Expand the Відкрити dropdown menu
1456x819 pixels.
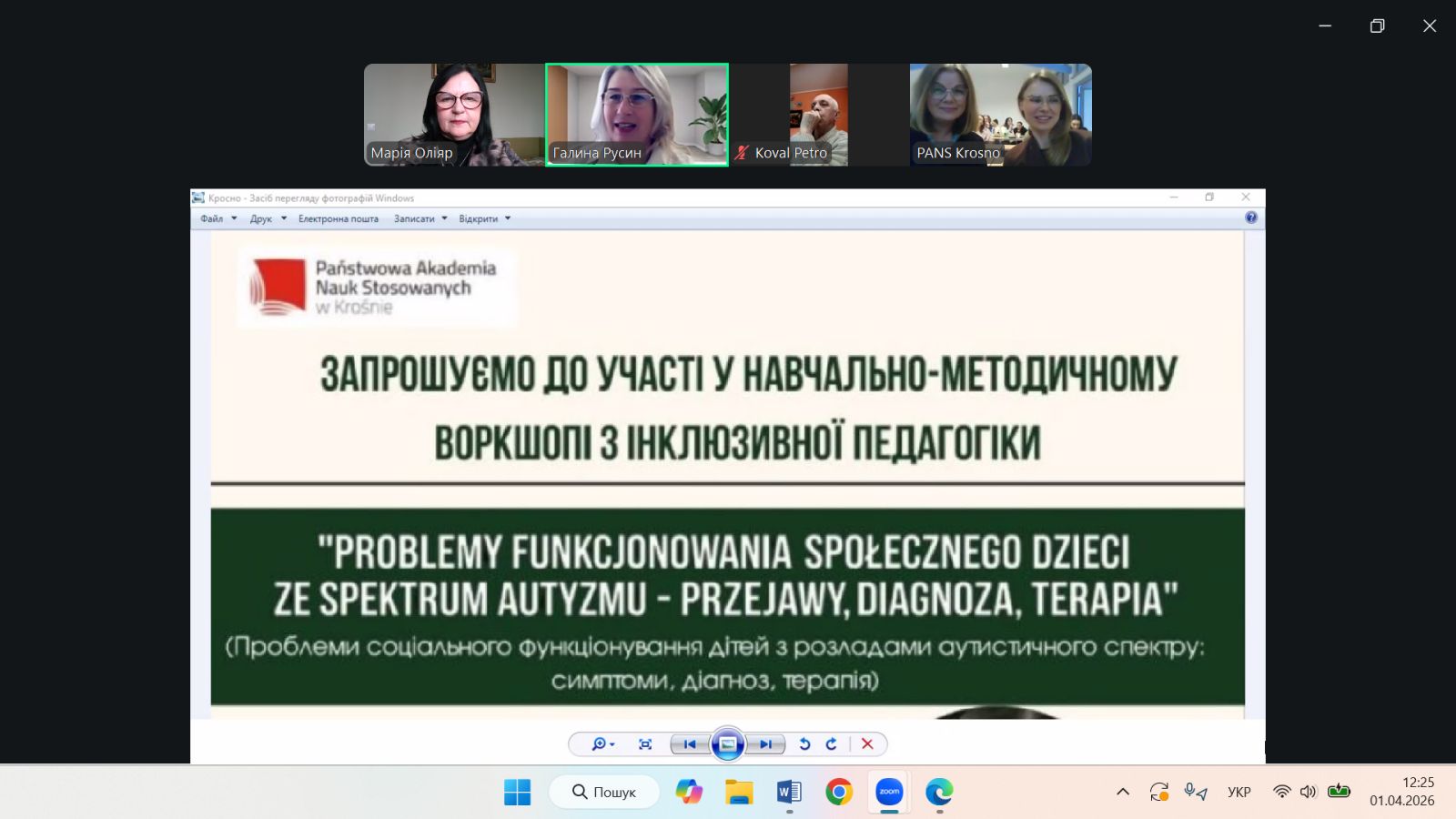[x=484, y=218]
